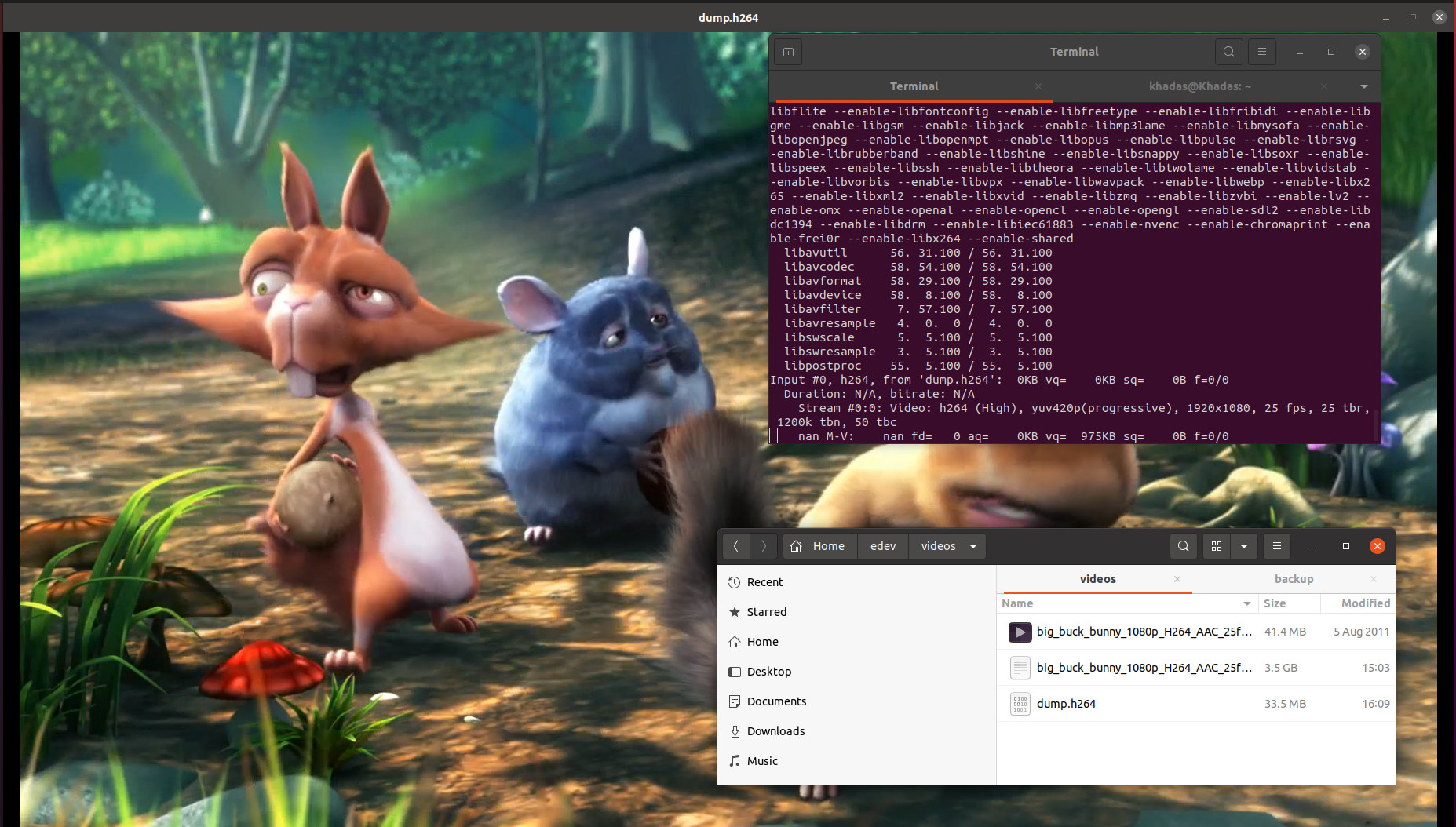Screen dimensions: 1456x827
Task: Click the video file play icon
Action: point(1020,632)
